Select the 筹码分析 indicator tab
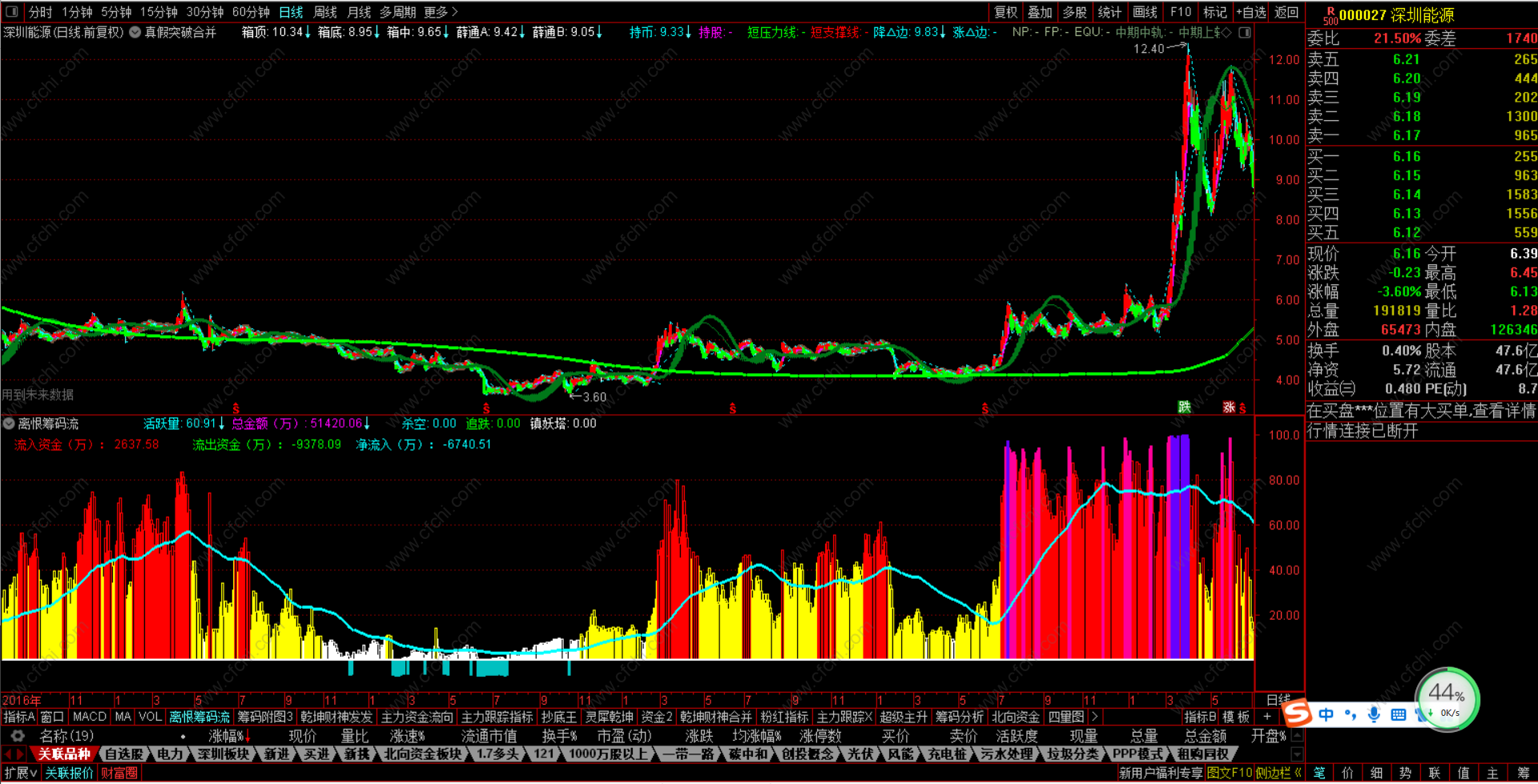 click(x=959, y=717)
